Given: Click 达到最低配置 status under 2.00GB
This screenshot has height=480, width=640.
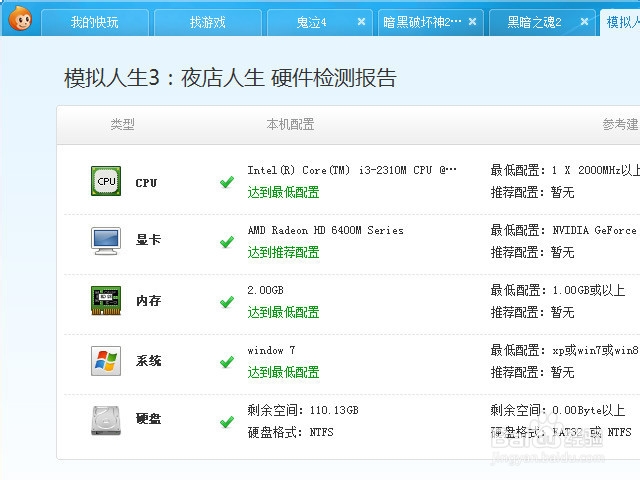Looking at the screenshot, I should [283, 312].
